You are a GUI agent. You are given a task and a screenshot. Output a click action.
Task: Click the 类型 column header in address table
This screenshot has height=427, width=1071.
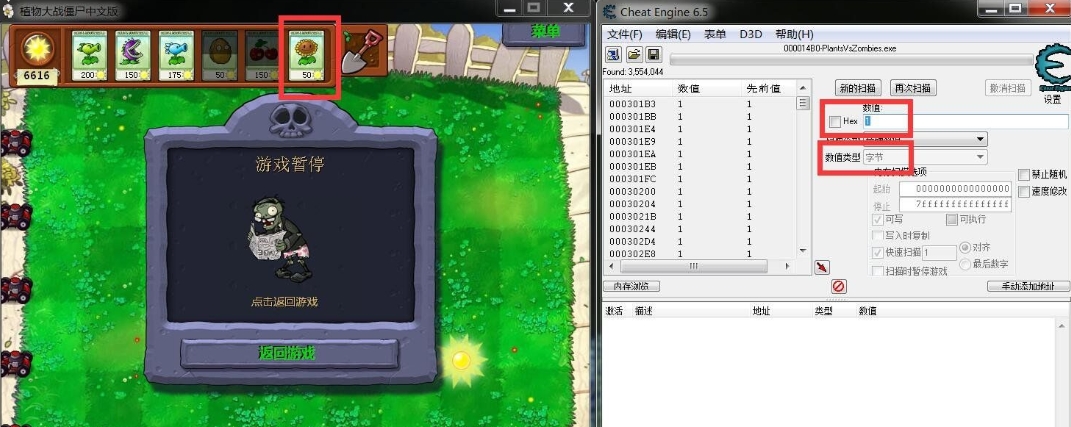(822, 311)
